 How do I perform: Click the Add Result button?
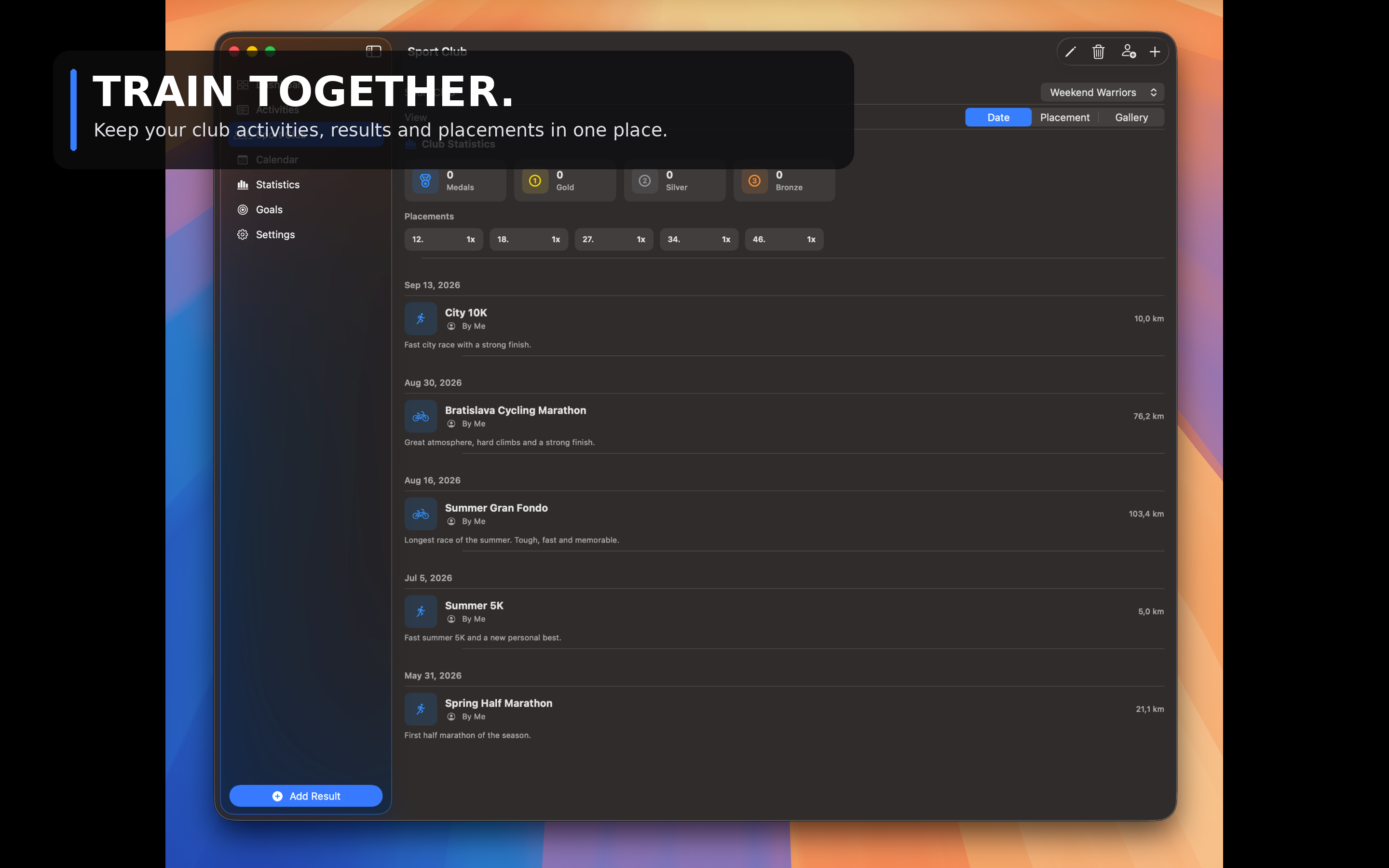(x=306, y=796)
